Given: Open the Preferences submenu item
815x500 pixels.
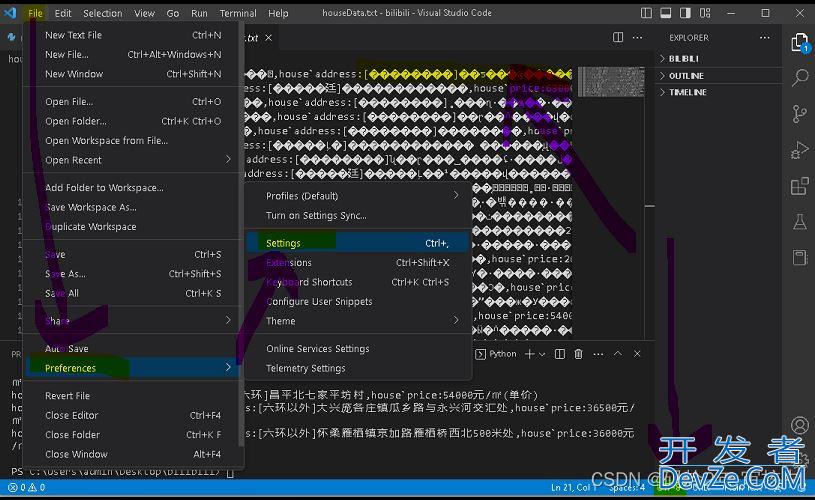Looking at the screenshot, I should pyautogui.click(x=133, y=368).
